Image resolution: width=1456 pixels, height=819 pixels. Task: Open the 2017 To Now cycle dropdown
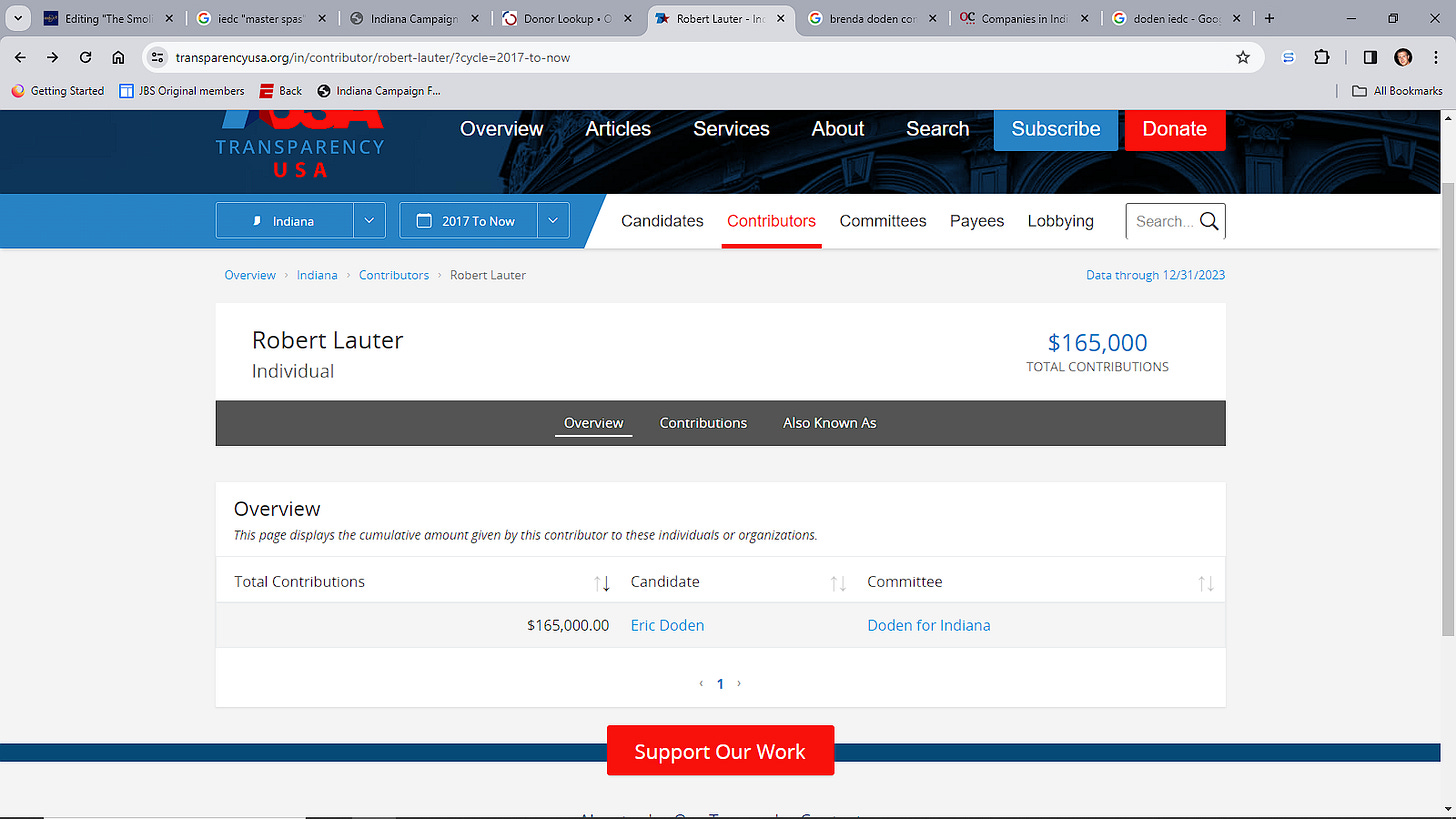[x=484, y=221]
